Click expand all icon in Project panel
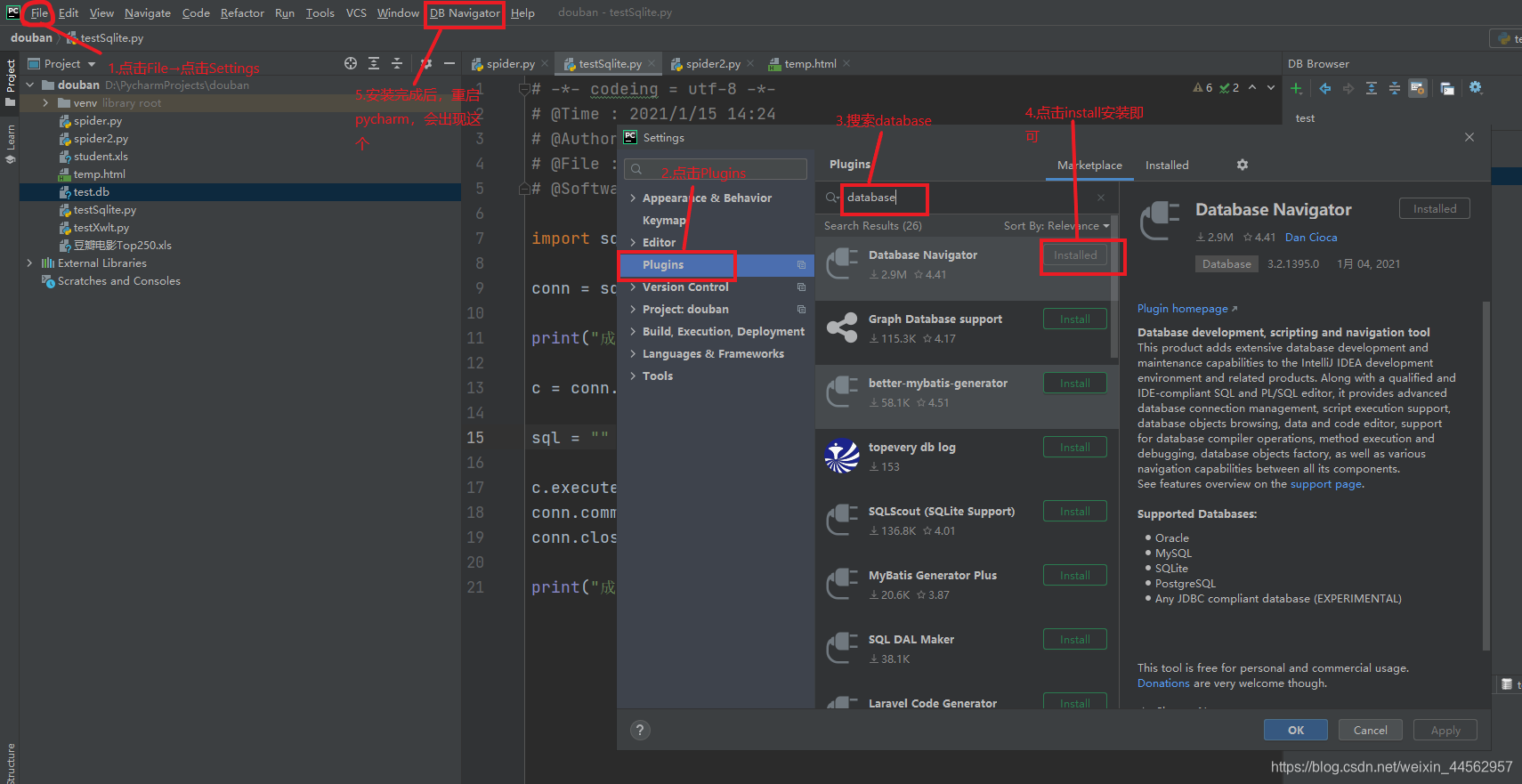The height and width of the screenshot is (784, 1522). click(x=374, y=63)
